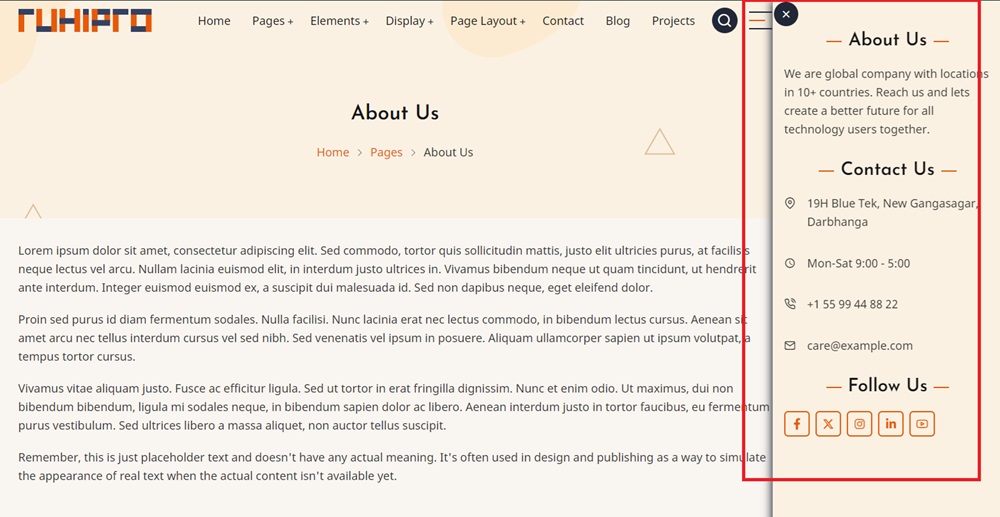Go to the Home menu item
This screenshot has height=517, width=1000.
(x=214, y=21)
